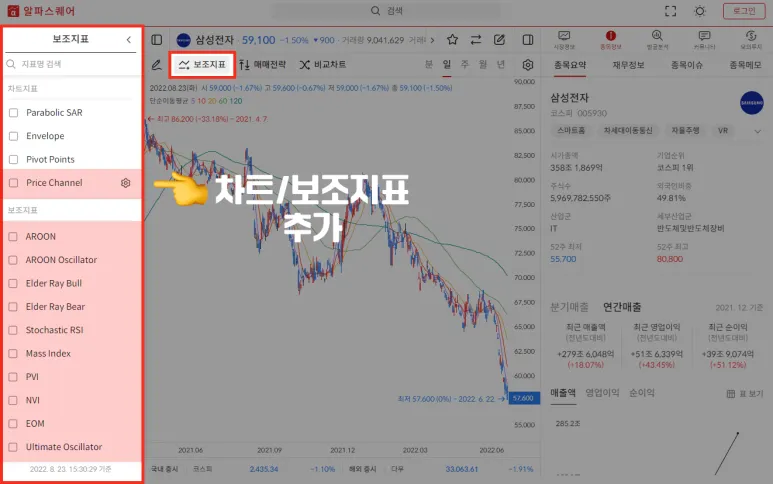Click the round Samsung company logo
The width and height of the screenshot is (773, 484).
point(751,103)
